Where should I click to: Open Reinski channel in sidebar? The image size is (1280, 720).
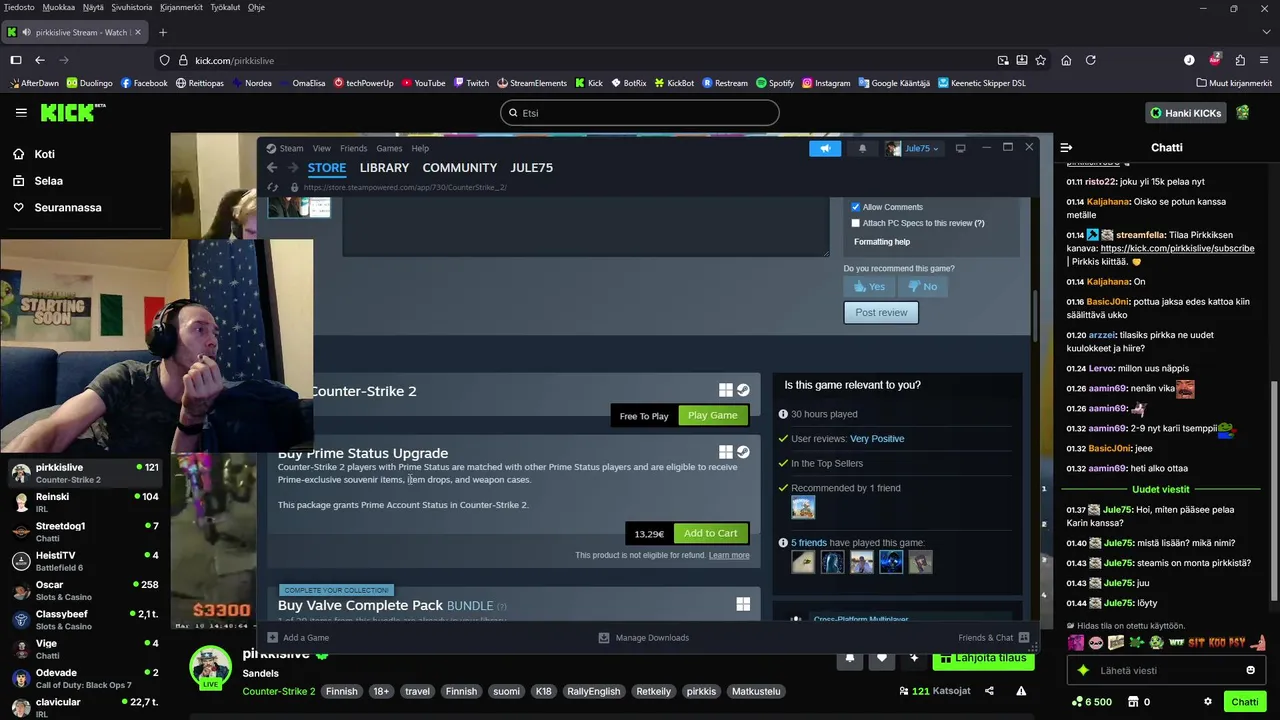coord(85,502)
